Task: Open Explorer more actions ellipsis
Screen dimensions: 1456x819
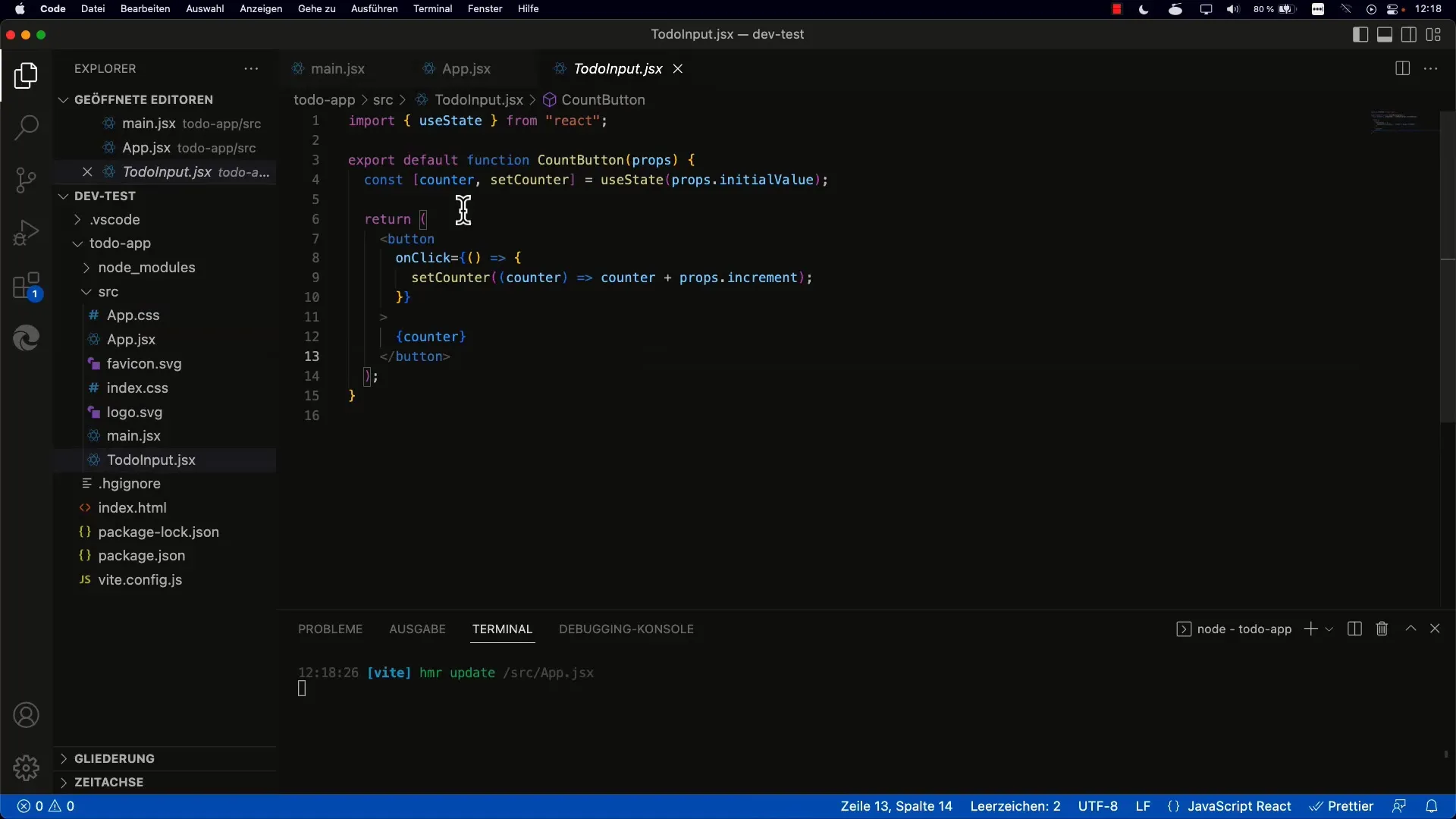Action: point(251,69)
